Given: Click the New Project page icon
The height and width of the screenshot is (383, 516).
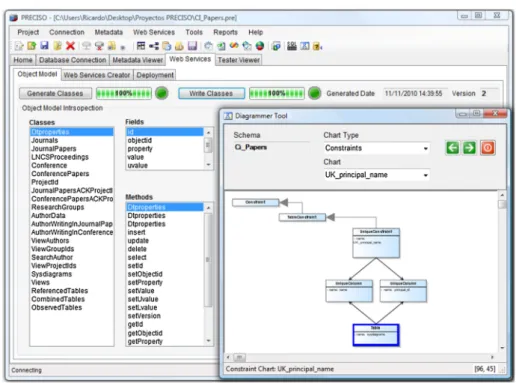Looking at the screenshot, I should [x=19, y=46].
